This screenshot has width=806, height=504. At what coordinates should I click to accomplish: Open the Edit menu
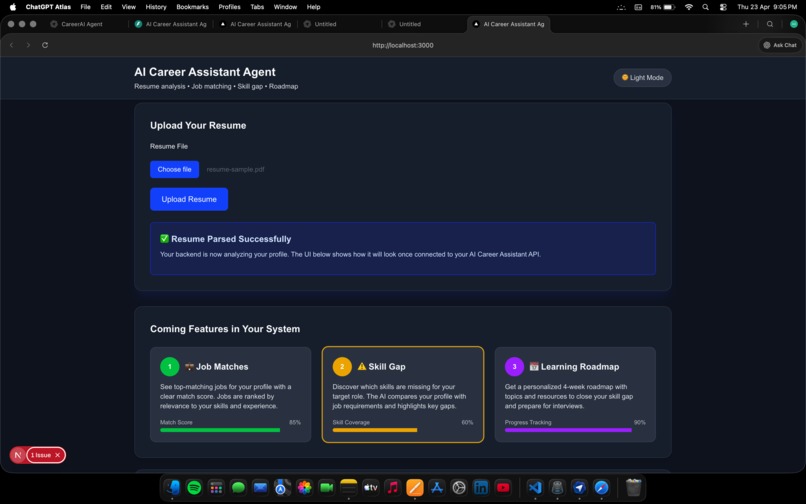click(x=106, y=7)
